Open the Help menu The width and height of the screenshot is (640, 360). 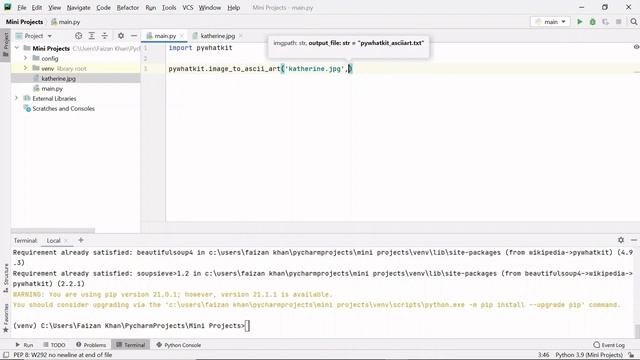click(233, 8)
